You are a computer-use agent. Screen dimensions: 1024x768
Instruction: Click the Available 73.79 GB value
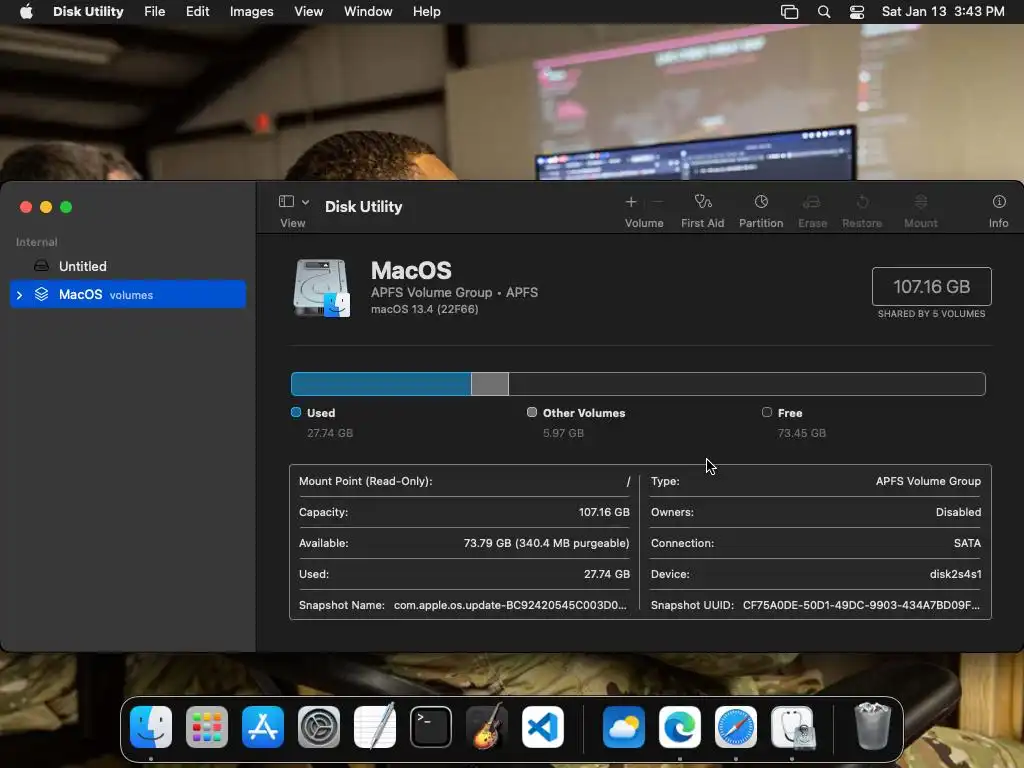coord(546,543)
